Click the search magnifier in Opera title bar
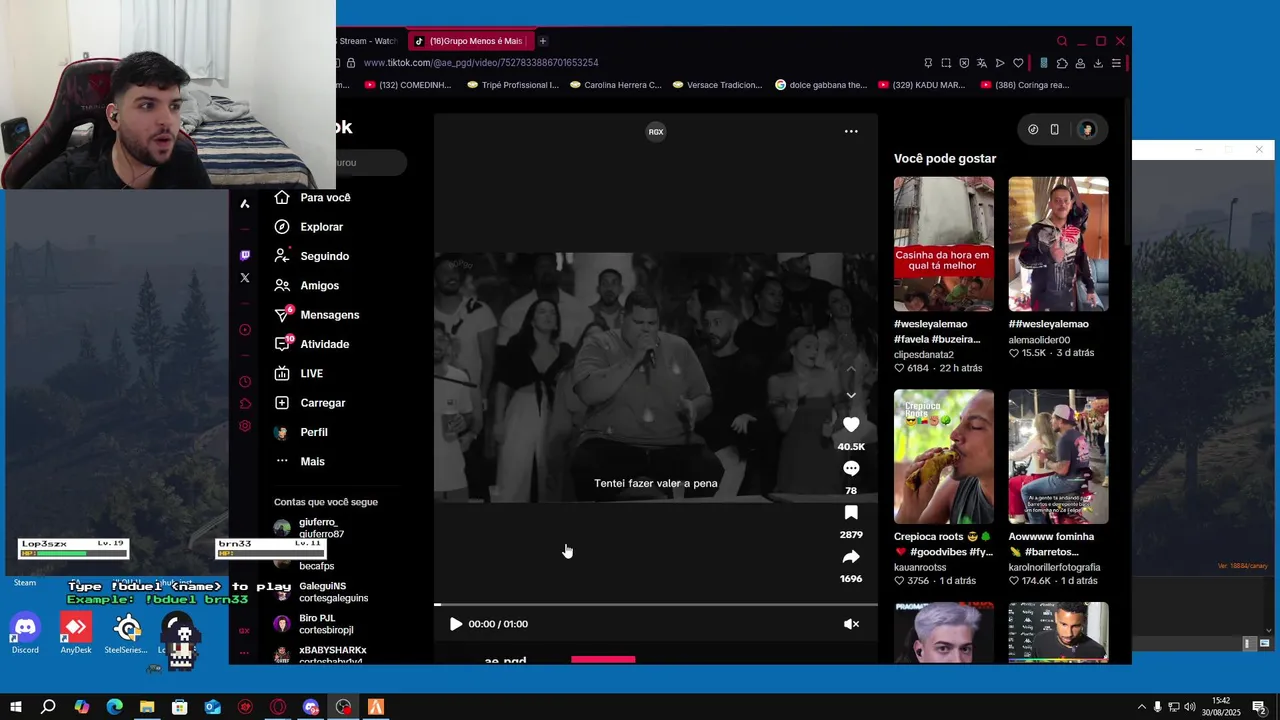Screen dimensions: 1280x720 pos(1062,41)
